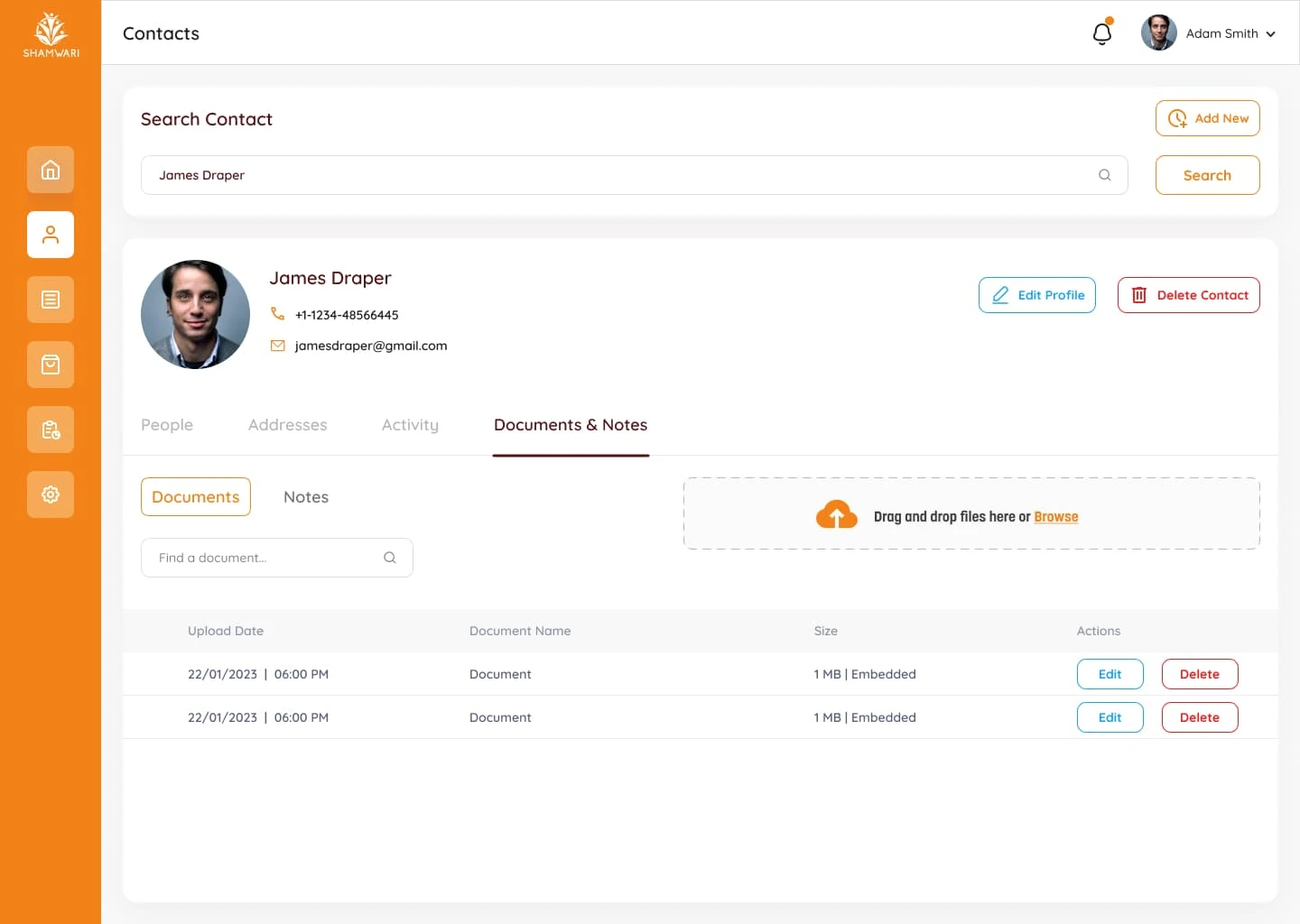Click the Delete Contact button
Screen dimensions: 1300x924
point(1188,295)
